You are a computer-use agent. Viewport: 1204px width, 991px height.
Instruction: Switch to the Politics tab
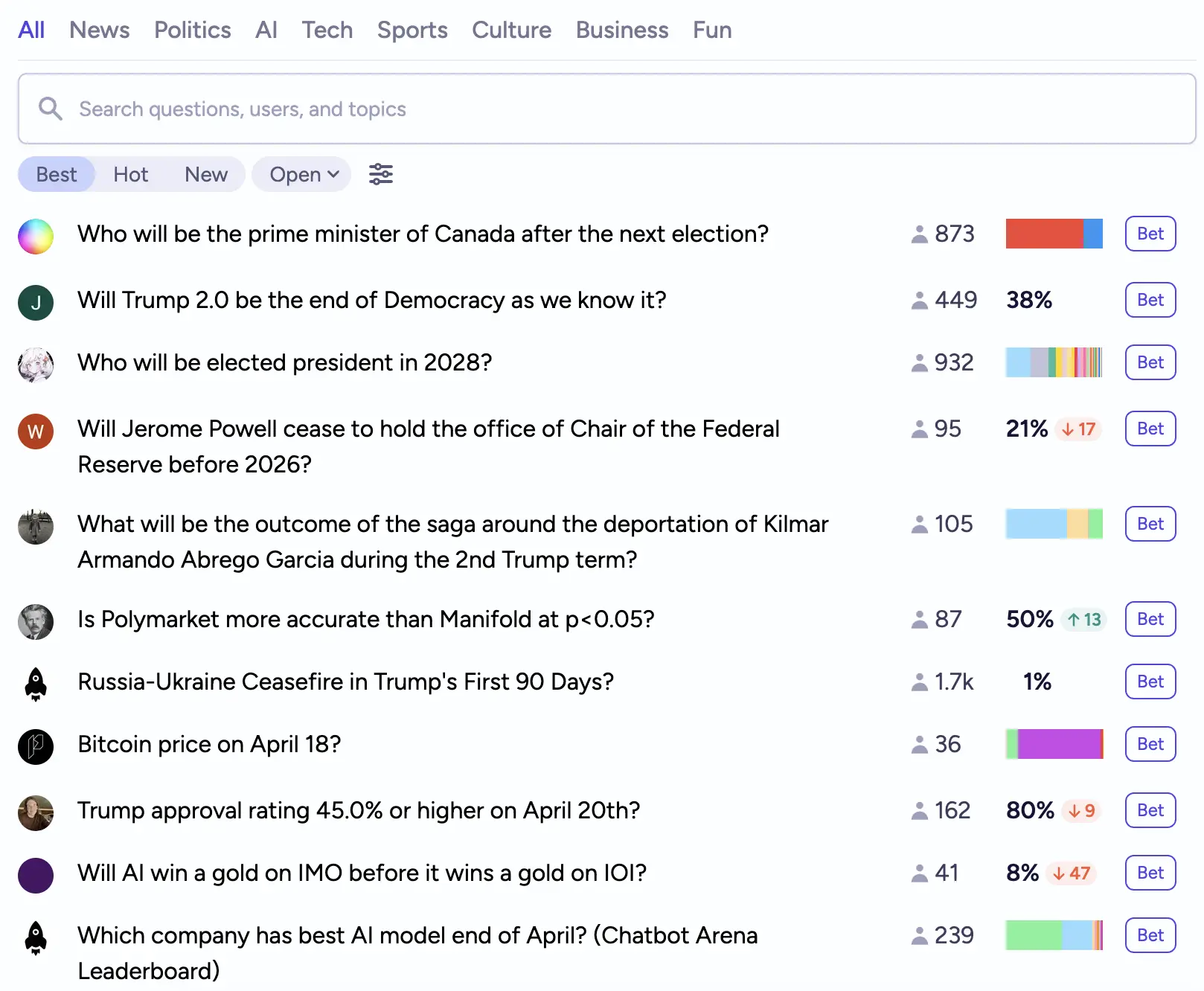pos(192,30)
